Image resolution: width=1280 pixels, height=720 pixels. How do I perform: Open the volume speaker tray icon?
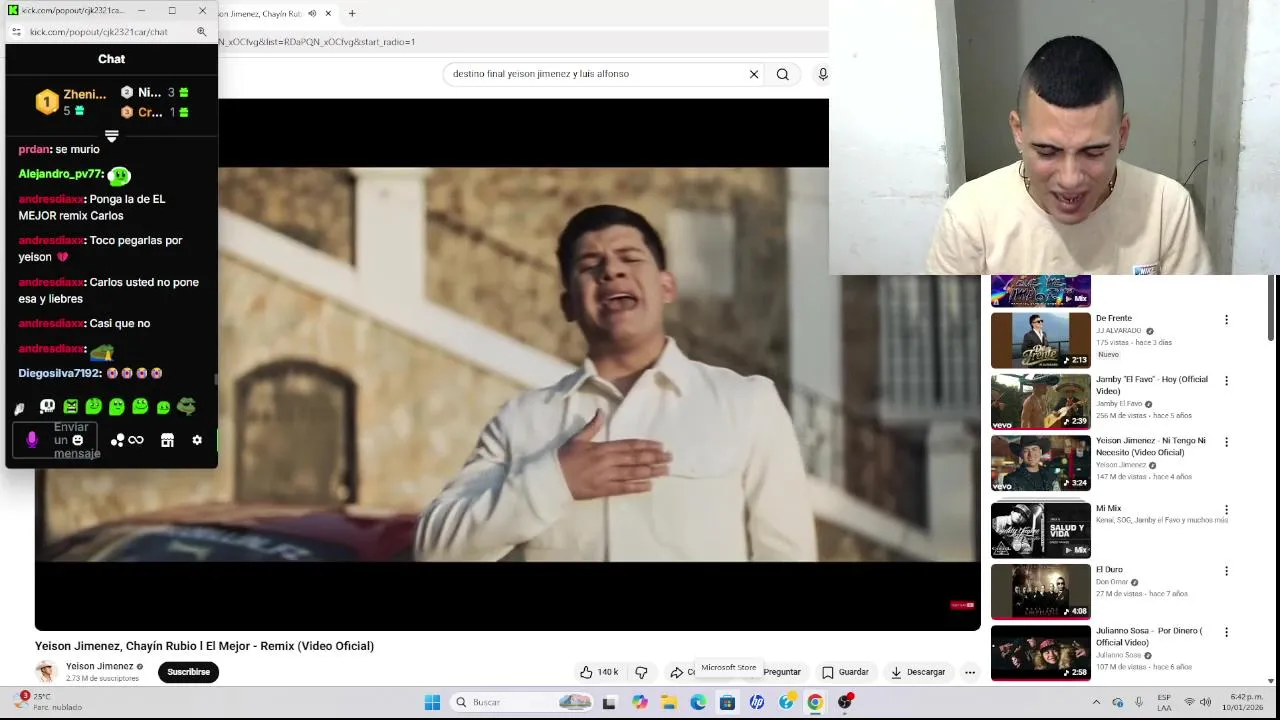pos(1205,702)
